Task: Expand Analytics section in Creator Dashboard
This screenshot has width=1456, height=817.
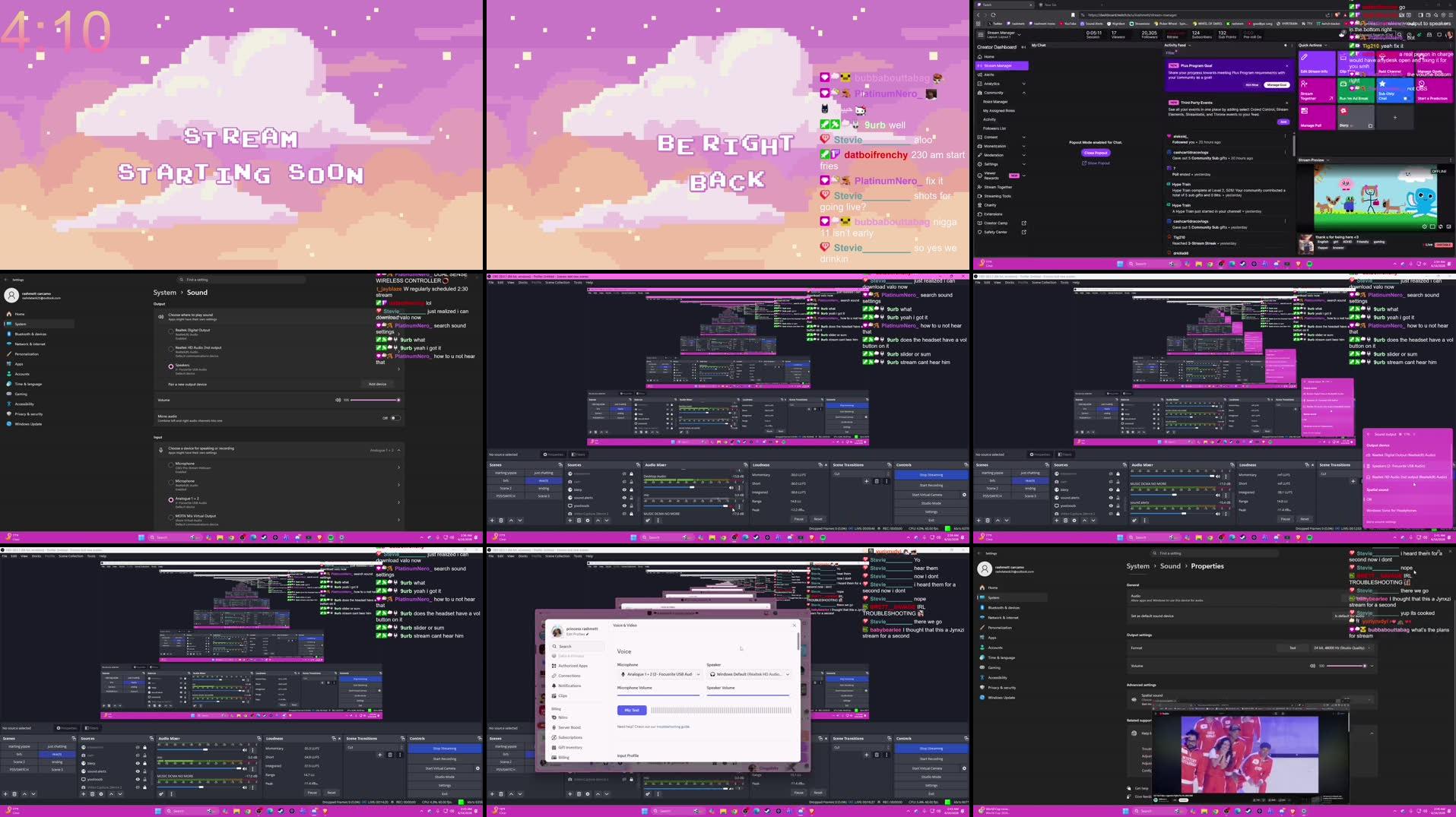Action: click(x=1023, y=84)
